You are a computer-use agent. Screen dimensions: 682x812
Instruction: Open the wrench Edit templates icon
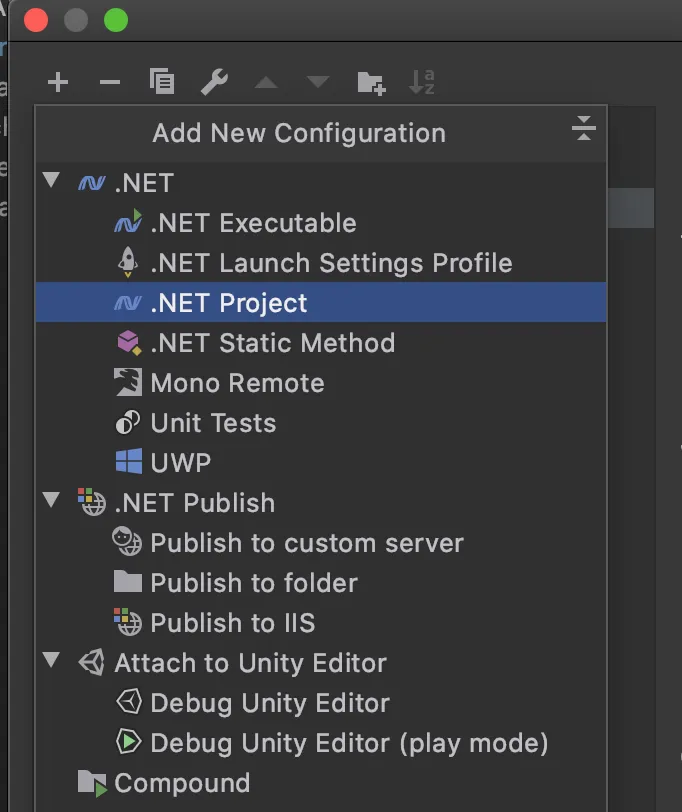click(x=214, y=82)
